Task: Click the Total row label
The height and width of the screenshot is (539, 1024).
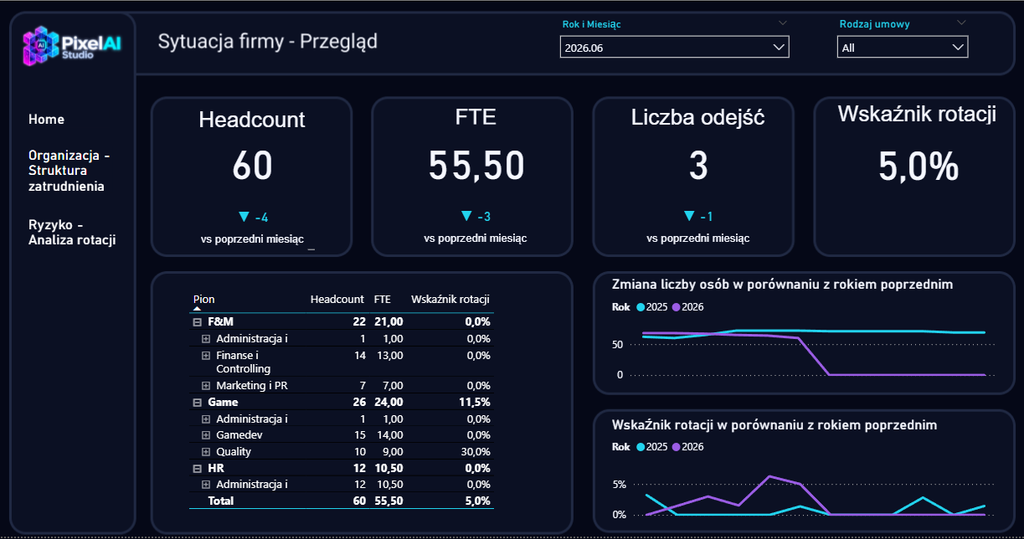Action: (x=221, y=501)
